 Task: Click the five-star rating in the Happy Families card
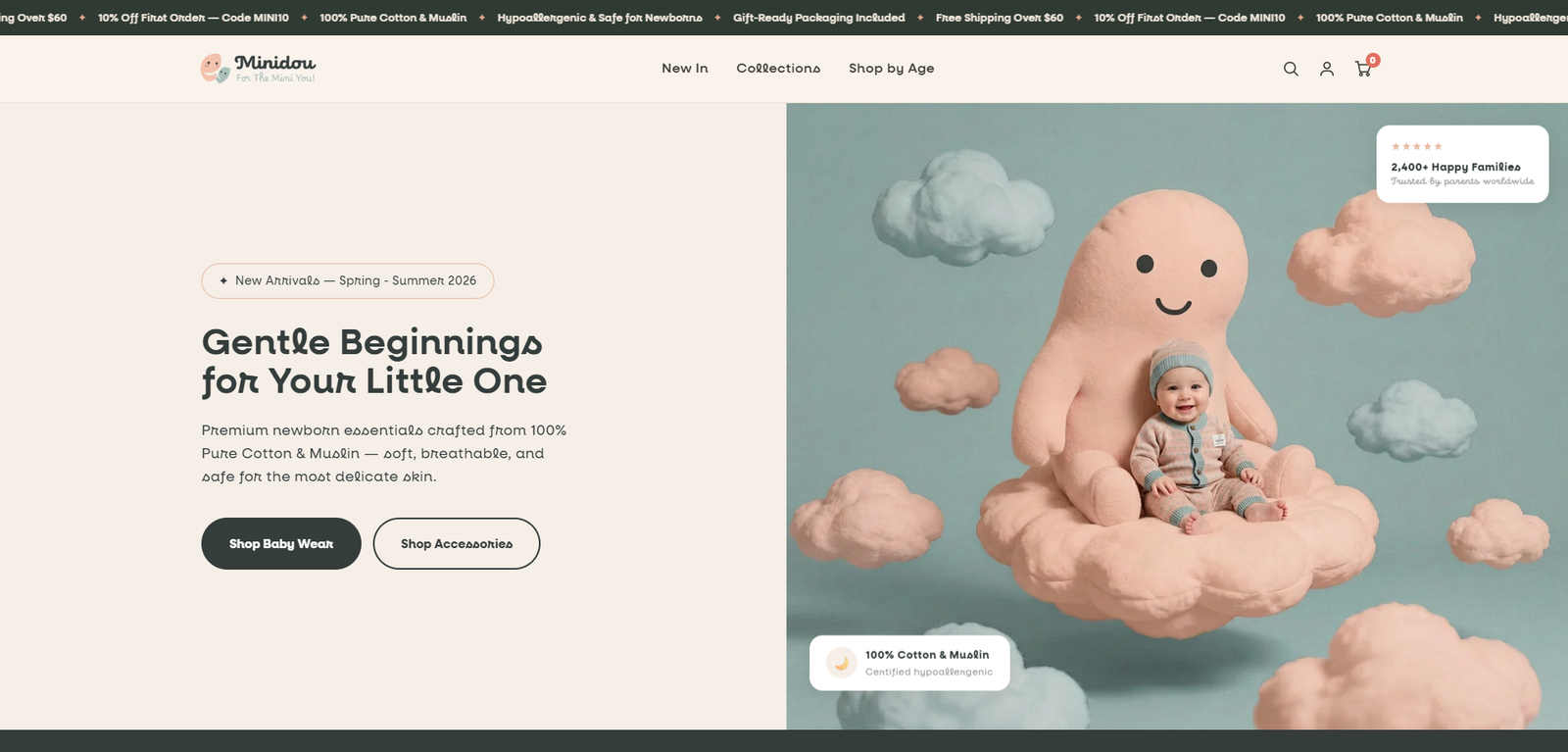(x=1416, y=146)
